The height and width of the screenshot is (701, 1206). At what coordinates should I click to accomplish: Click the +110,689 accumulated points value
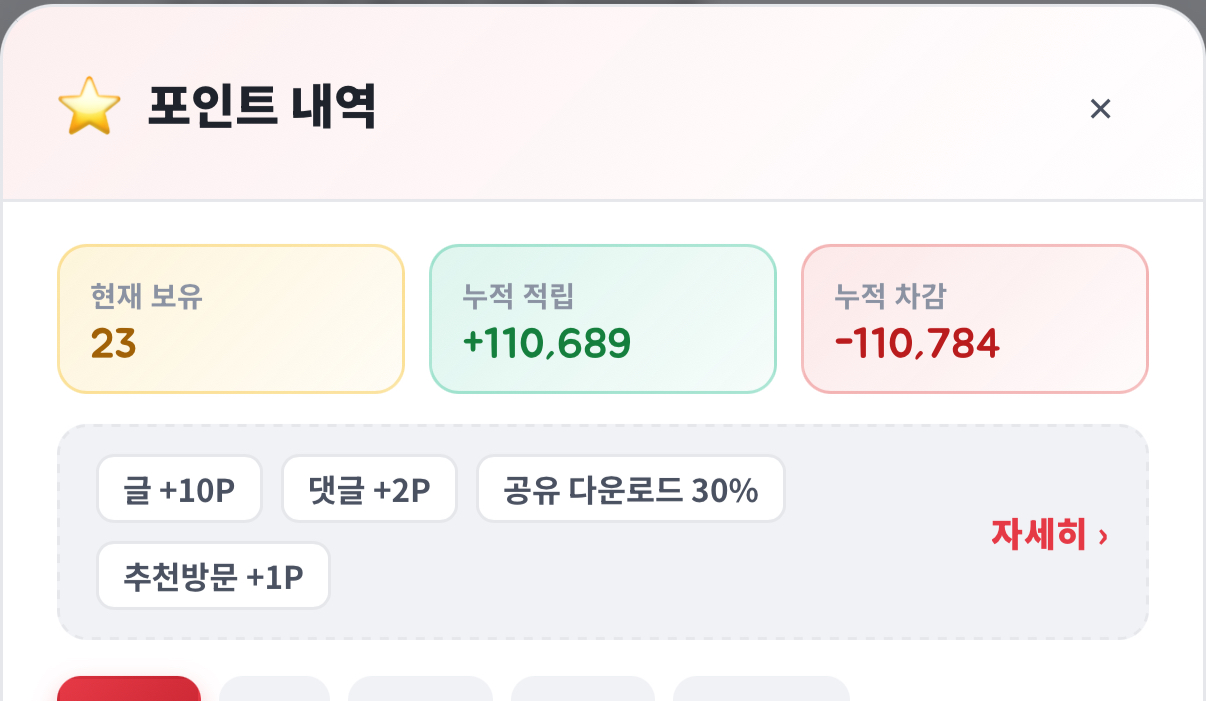tap(546, 344)
